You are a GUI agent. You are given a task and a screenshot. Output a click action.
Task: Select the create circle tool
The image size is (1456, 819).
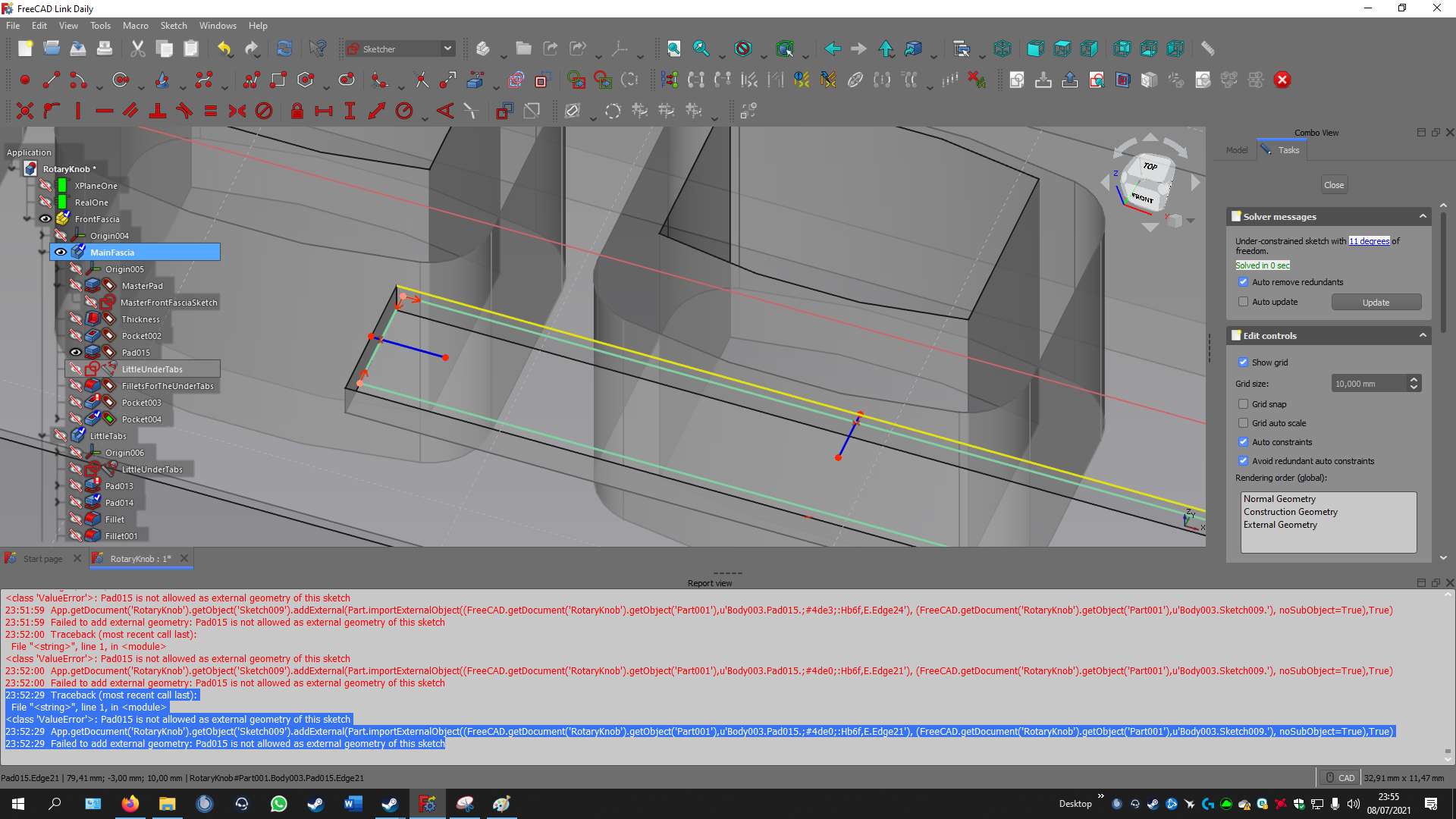[x=120, y=80]
